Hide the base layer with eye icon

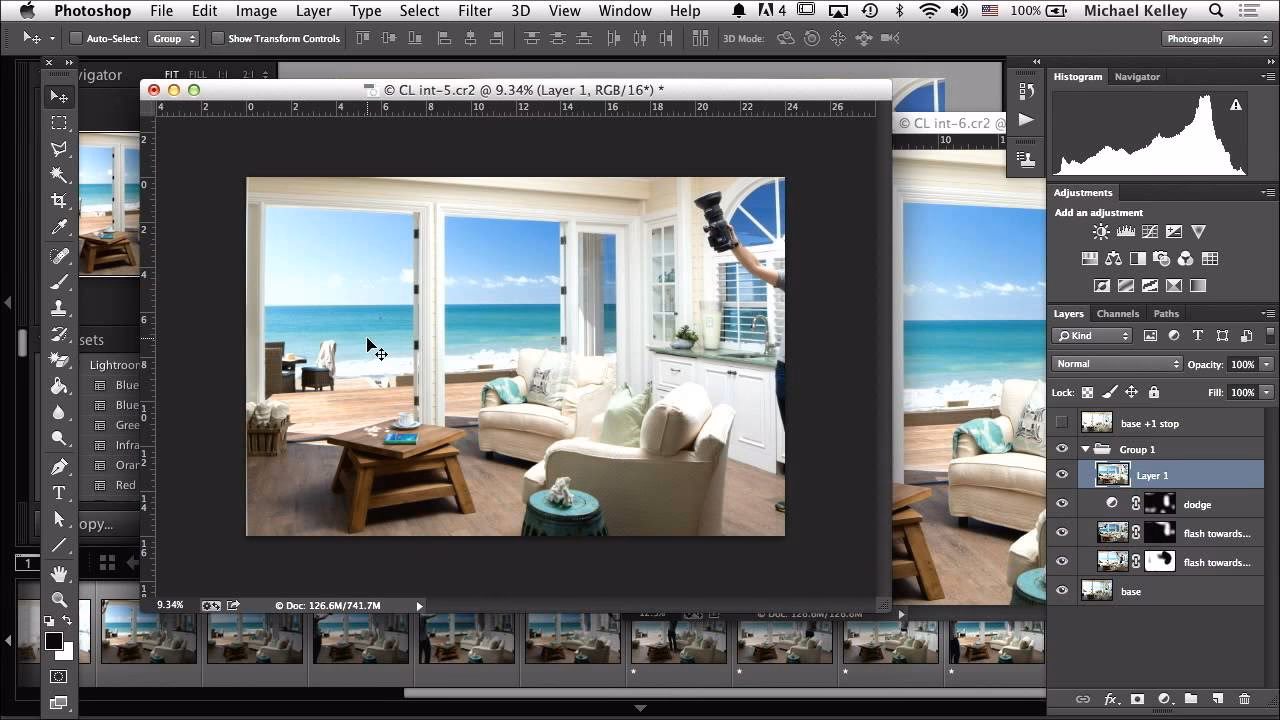coord(1062,591)
